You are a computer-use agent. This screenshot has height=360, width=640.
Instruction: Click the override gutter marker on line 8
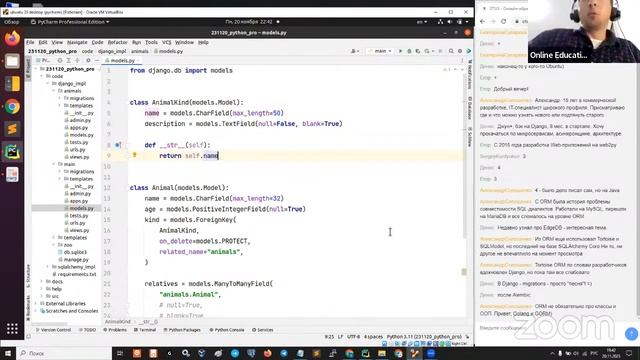click(x=118, y=145)
